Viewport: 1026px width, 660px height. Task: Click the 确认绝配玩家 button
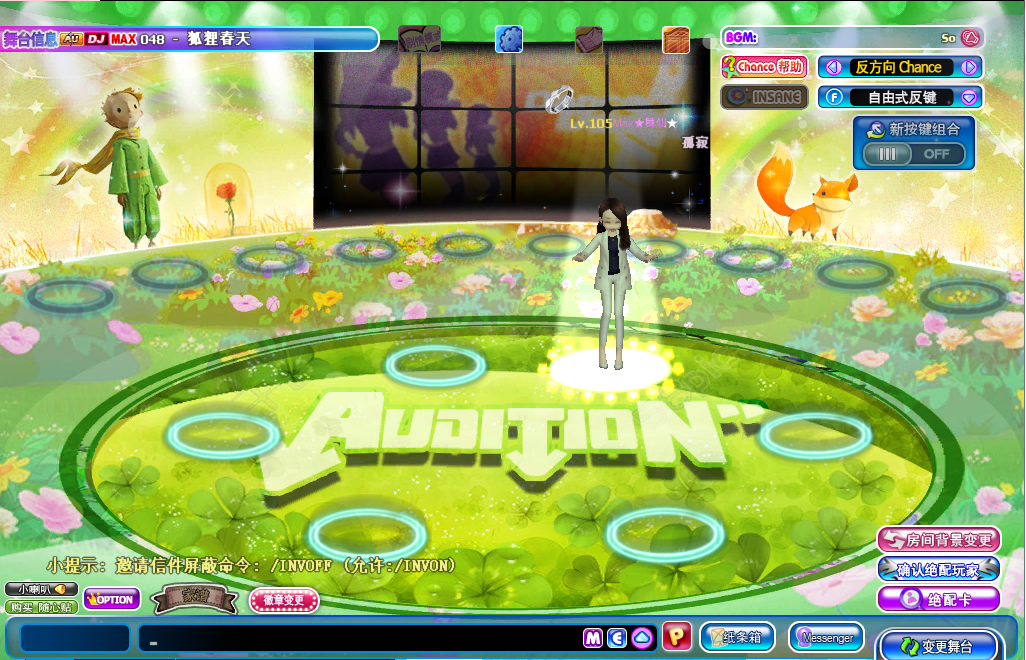point(939,570)
